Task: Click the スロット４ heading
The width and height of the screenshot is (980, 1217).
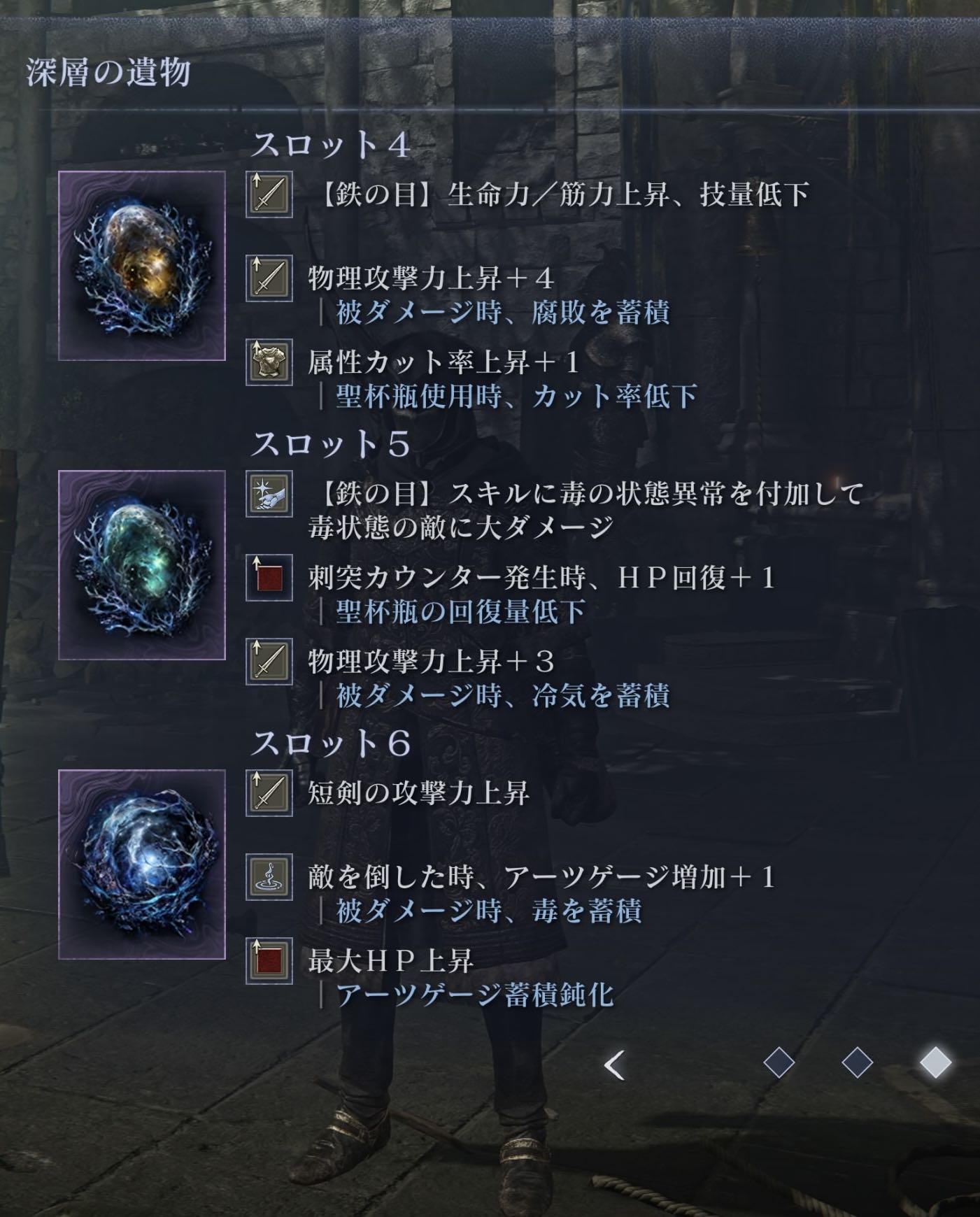Action: tap(329, 145)
